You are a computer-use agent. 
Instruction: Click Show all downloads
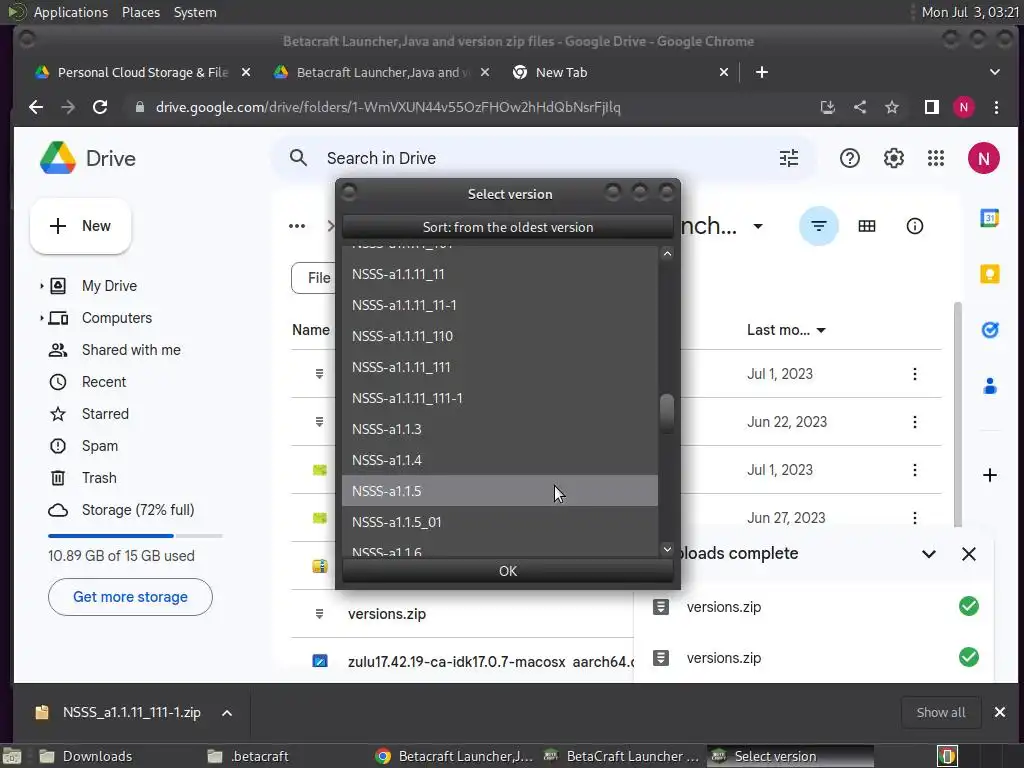940,712
